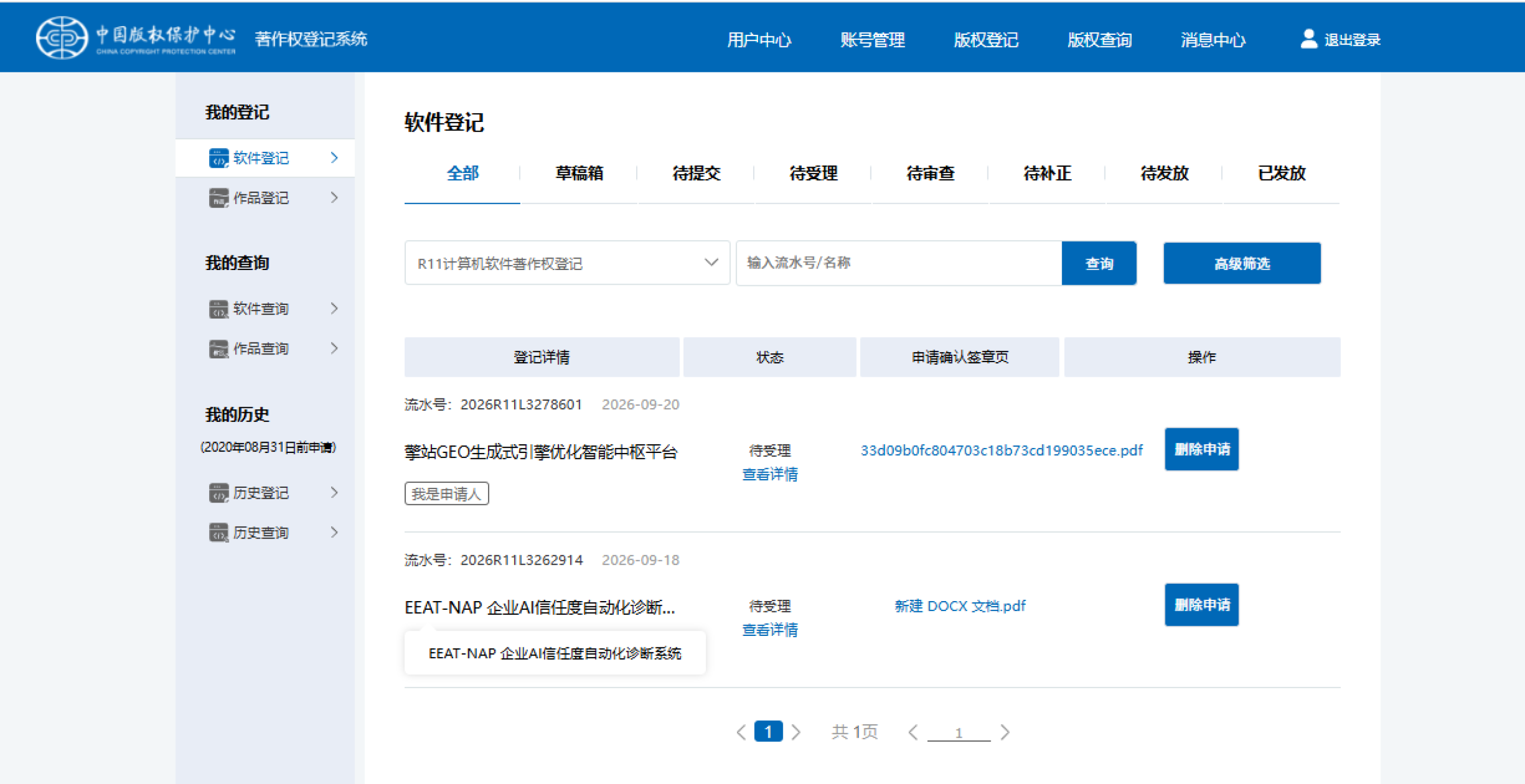The image size is (1525, 784).
Task: Open 账号管理 in the top navigation
Action: [x=873, y=40]
